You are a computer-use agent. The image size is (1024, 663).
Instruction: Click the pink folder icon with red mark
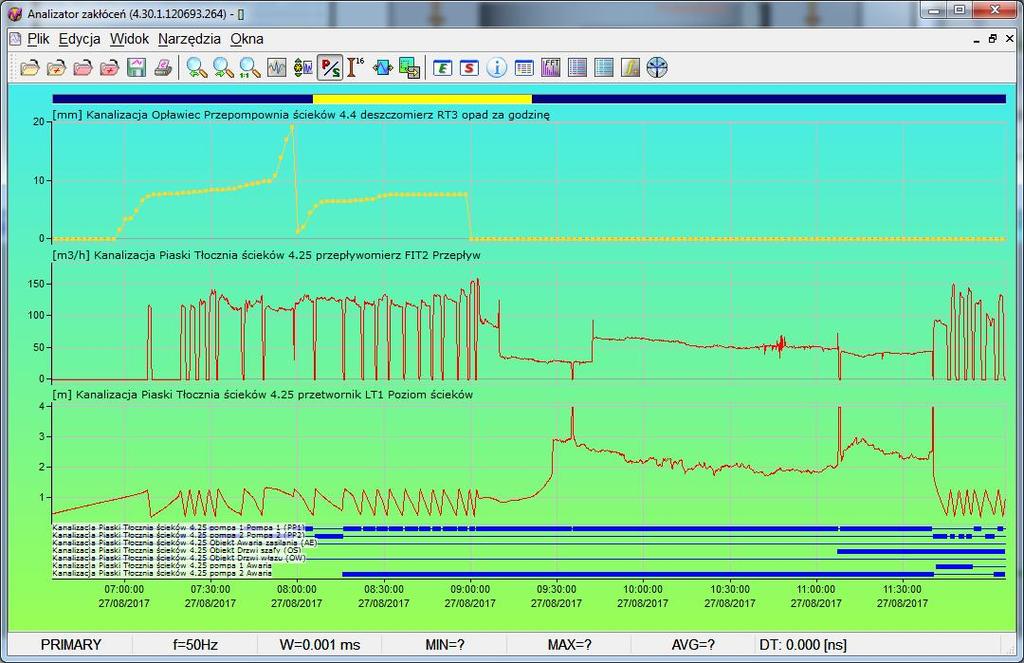[x=110, y=67]
